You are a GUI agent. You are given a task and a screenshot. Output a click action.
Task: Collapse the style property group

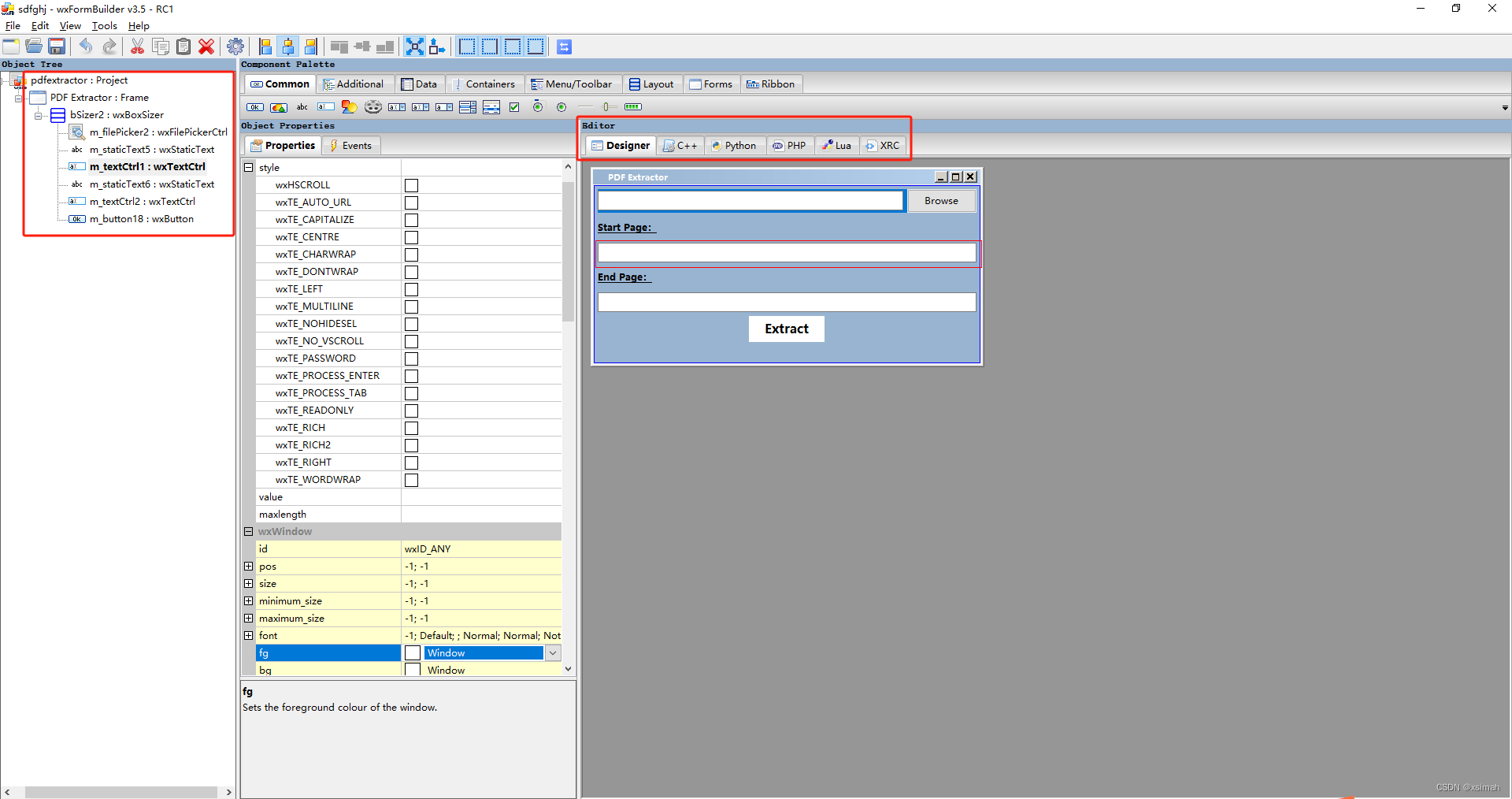pos(248,168)
